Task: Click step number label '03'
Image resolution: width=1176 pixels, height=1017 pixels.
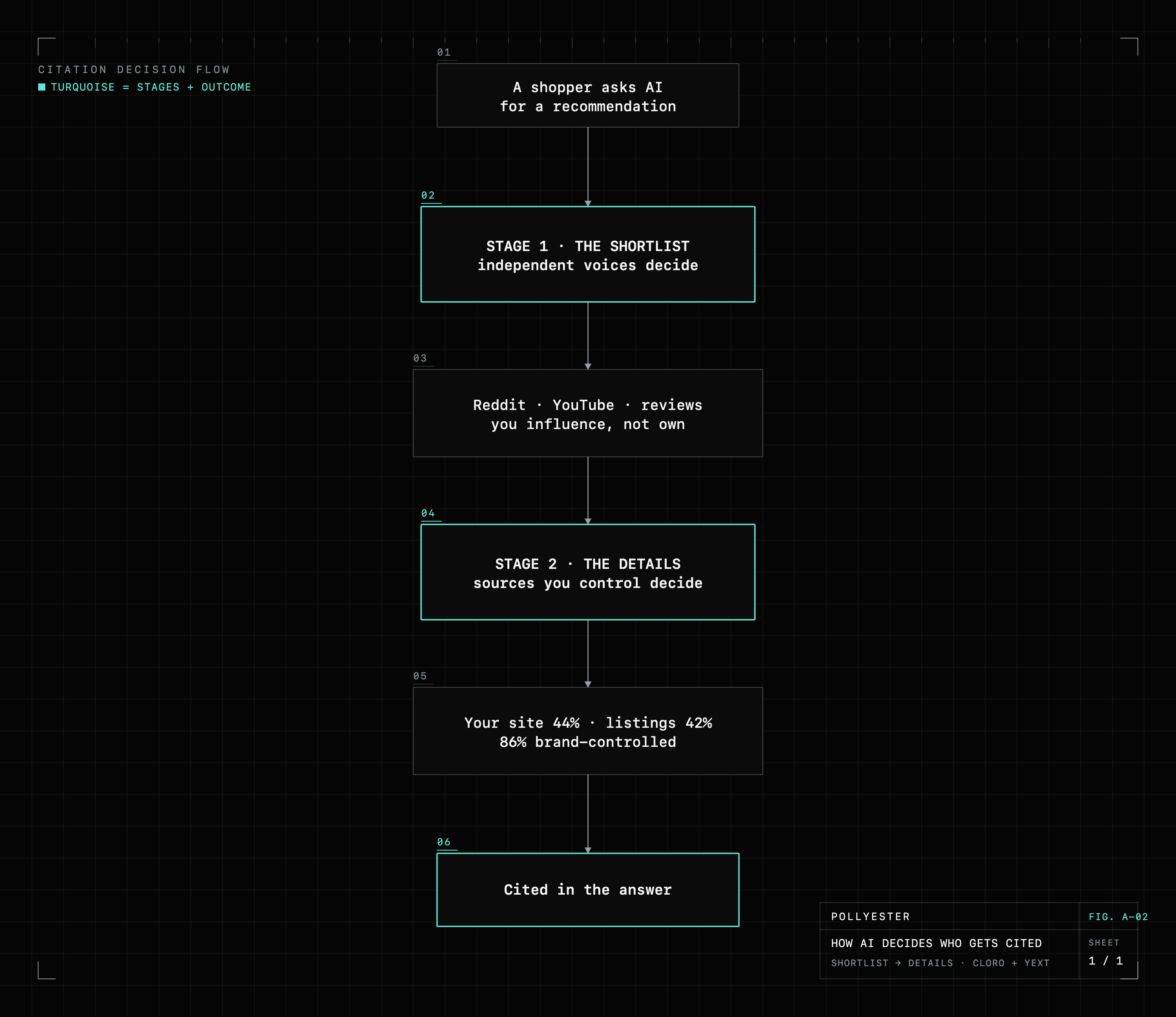Action: [420, 358]
